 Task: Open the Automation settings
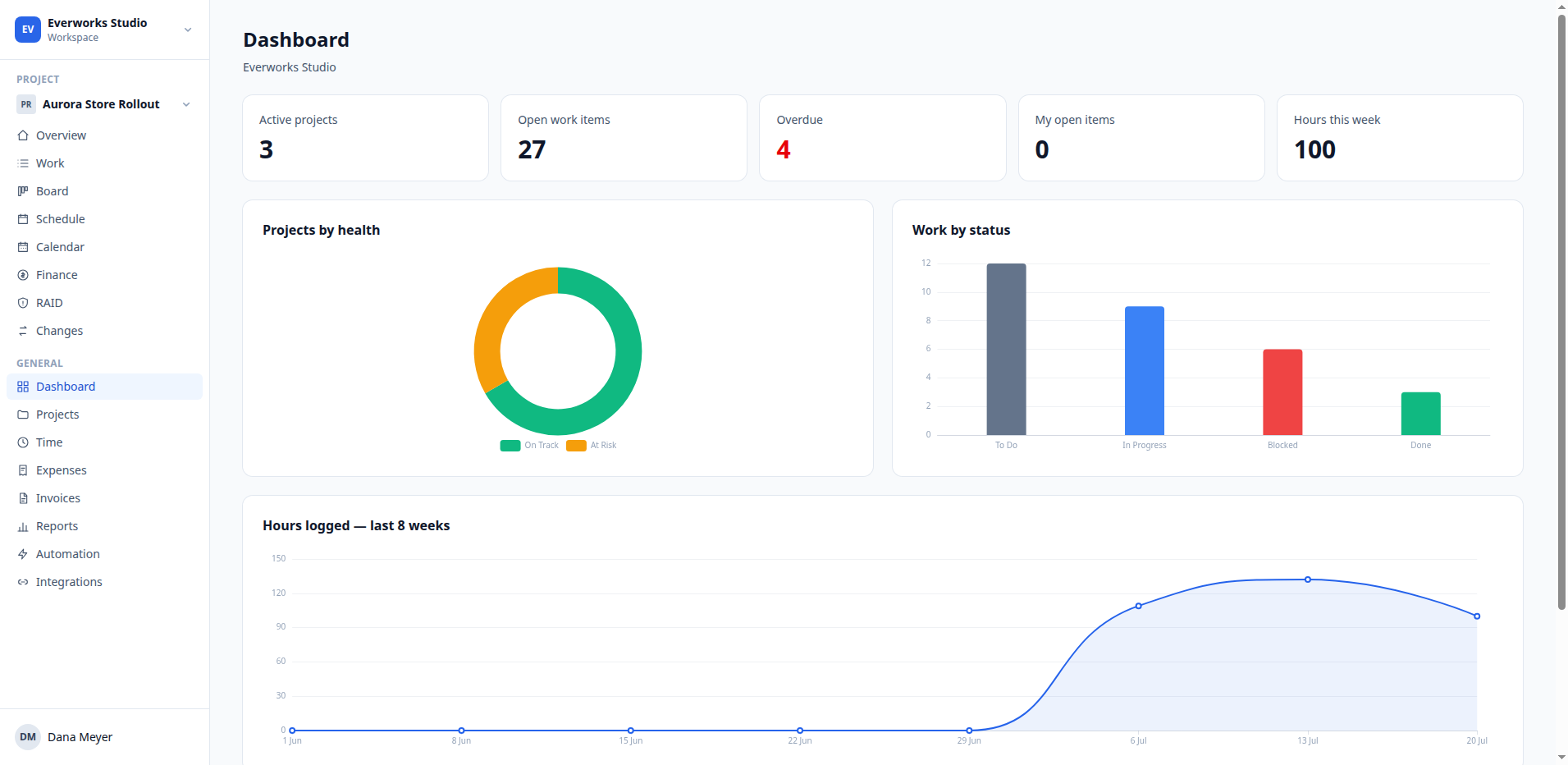[104, 554]
